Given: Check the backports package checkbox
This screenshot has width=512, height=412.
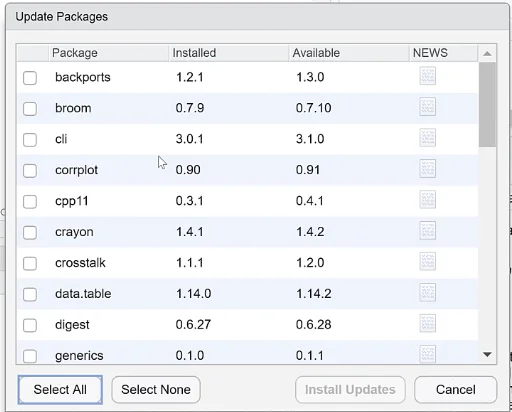Looking at the screenshot, I should tap(30, 78).
